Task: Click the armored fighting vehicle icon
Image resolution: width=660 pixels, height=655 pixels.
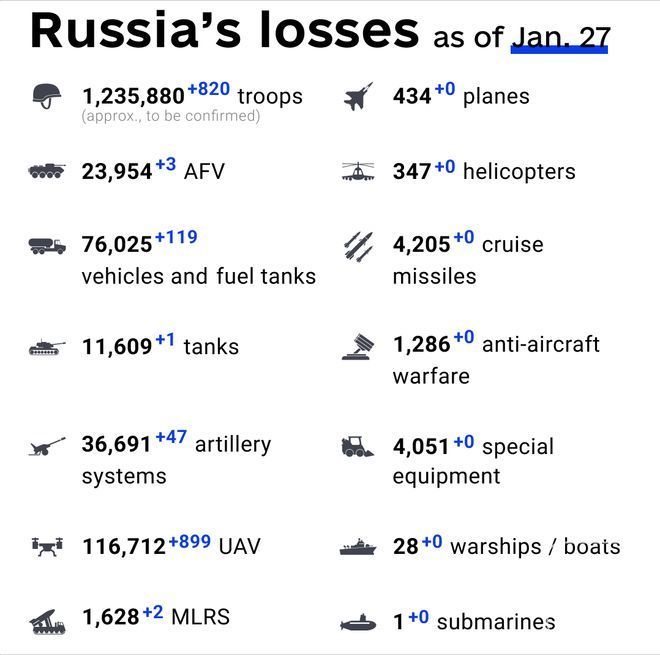Action: 46,171
